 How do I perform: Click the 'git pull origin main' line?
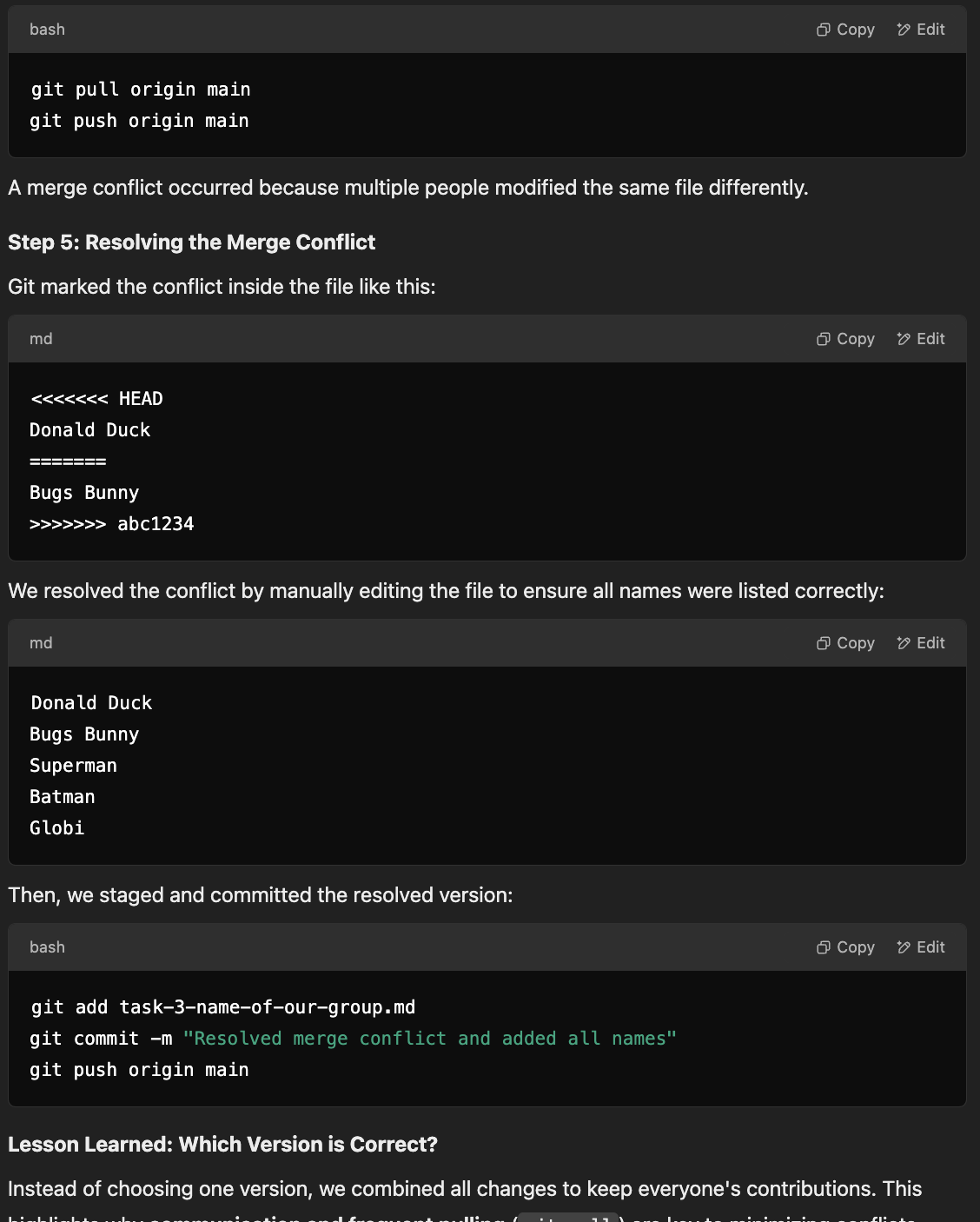coord(141,90)
